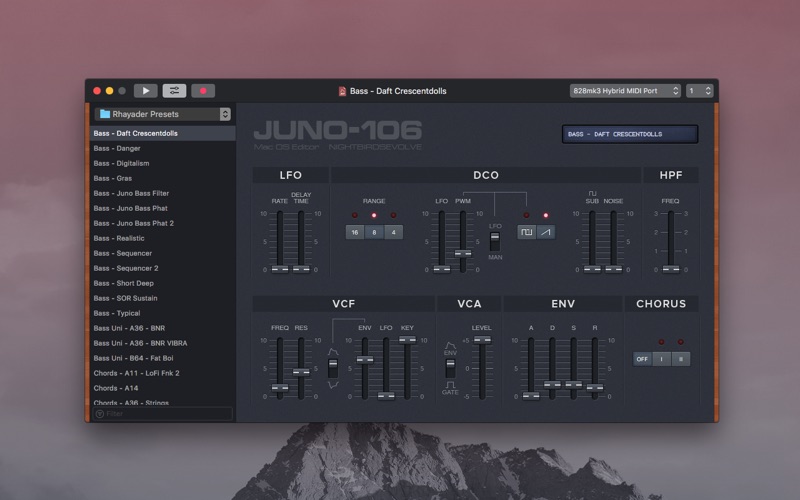Click the play button in the title bar

145,91
